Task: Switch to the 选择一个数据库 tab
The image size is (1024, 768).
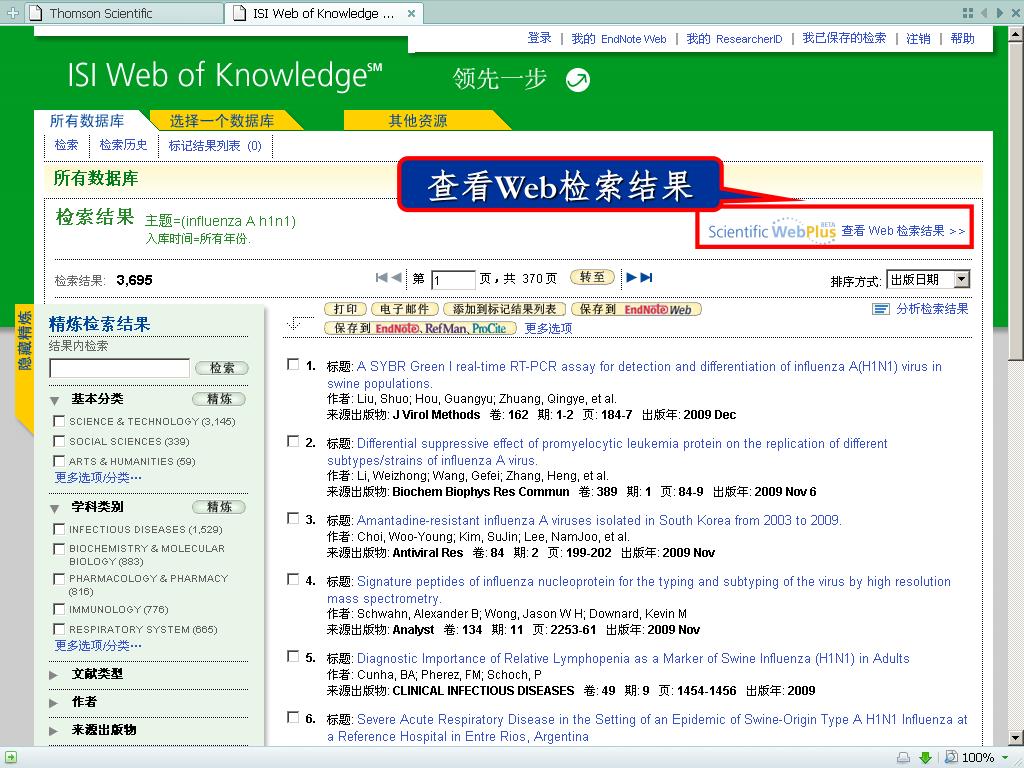Action: [222, 121]
